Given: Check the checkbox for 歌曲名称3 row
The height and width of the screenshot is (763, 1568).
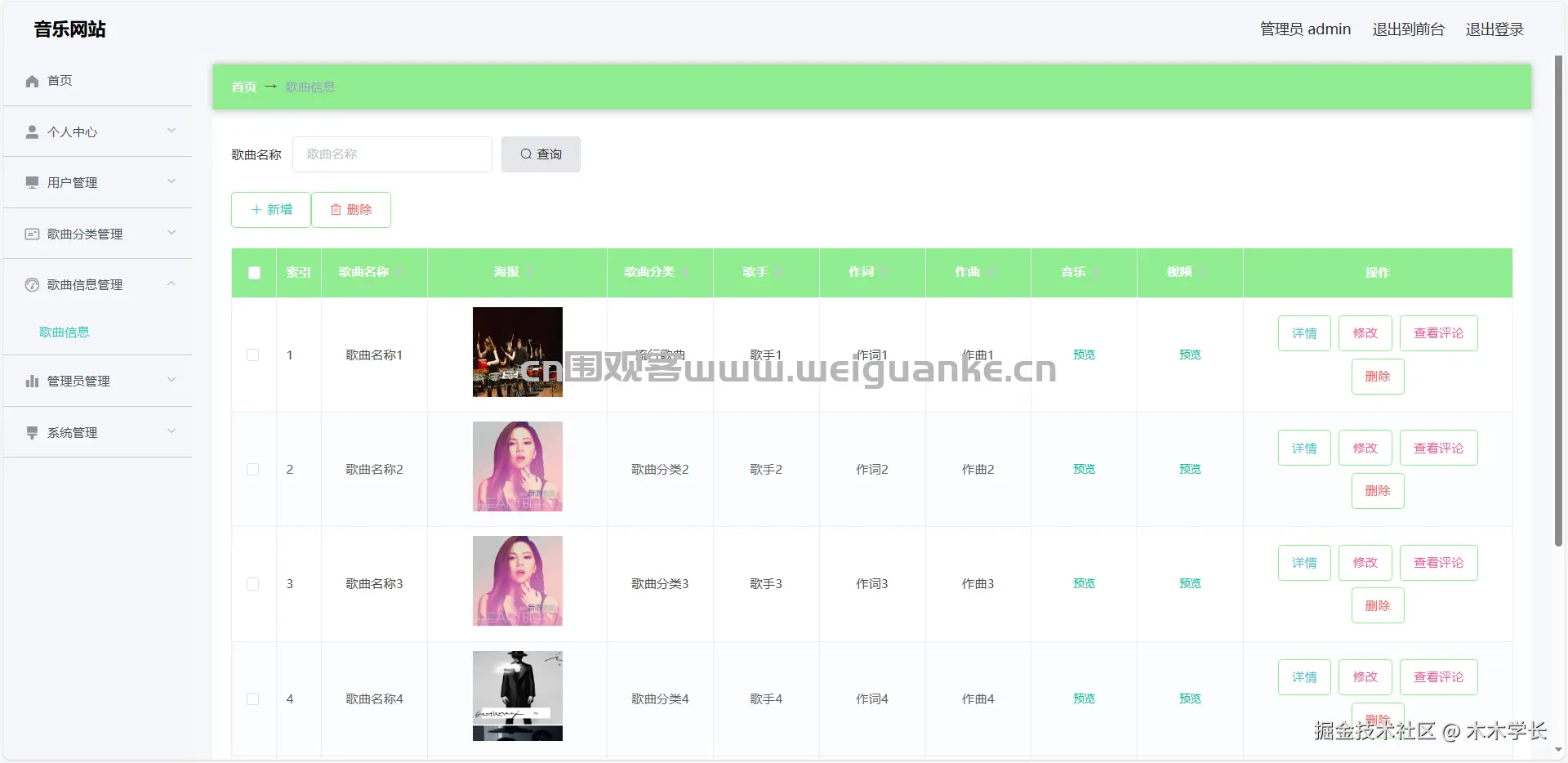Looking at the screenshot, I should coord(253,584).
